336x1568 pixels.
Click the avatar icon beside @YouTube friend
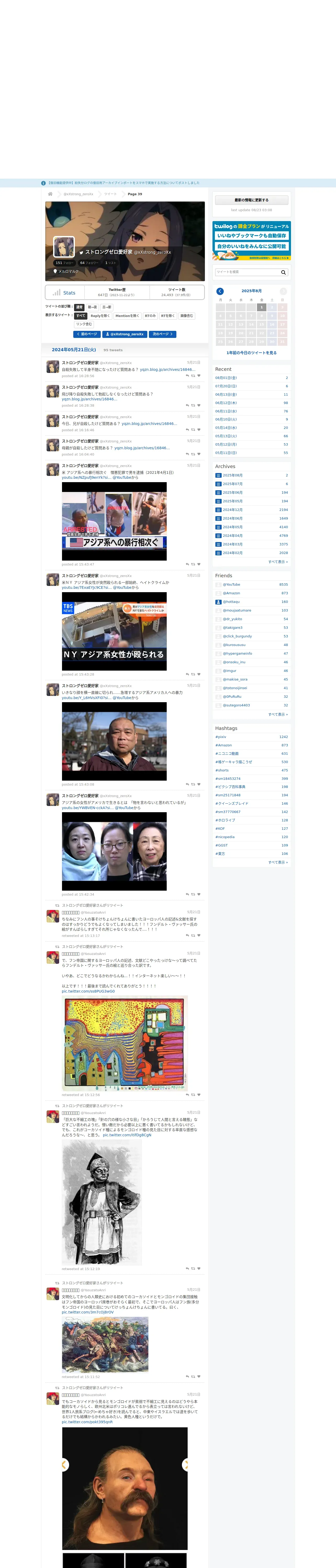218,584
